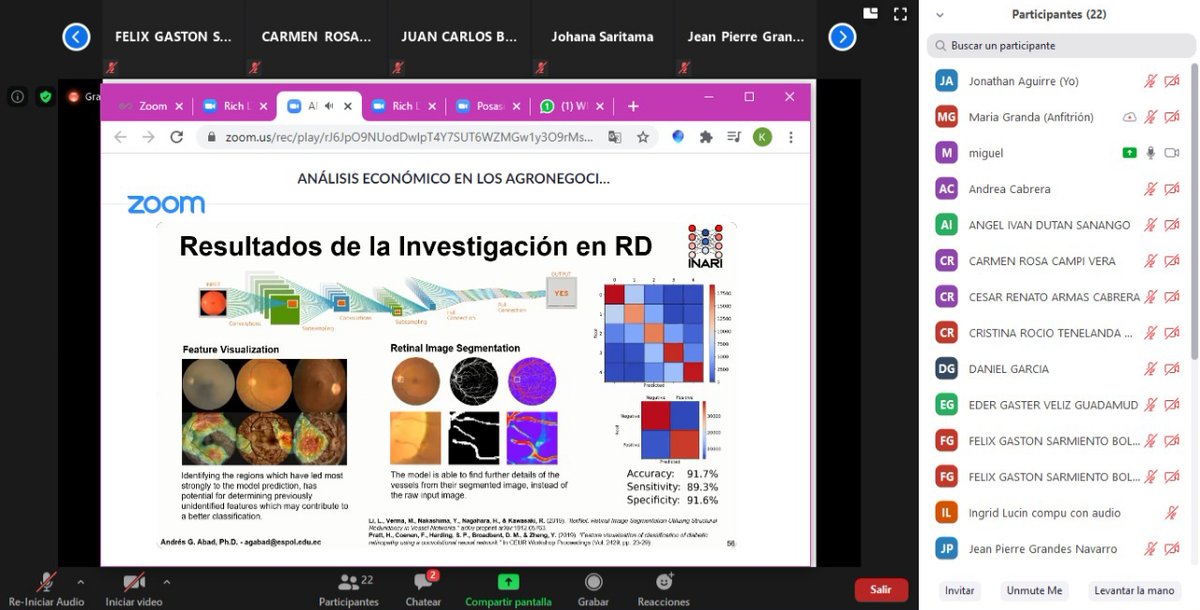Click the participants list scrollbar
Image resolution: width=1200 pixels, height=610 pixels.
click(x=1194, y=212)
